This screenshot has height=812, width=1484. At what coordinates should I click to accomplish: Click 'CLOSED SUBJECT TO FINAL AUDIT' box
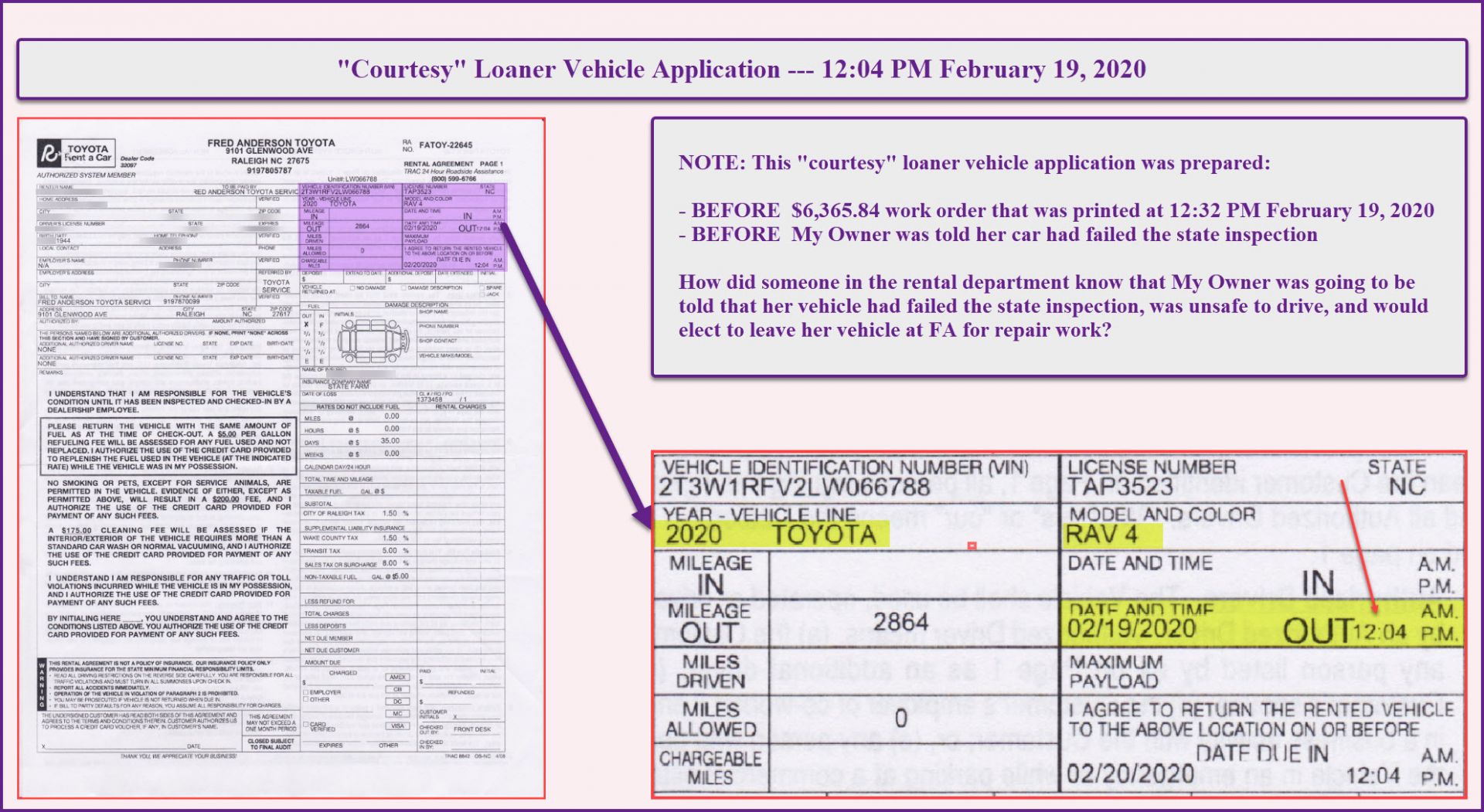click(271, 743)
